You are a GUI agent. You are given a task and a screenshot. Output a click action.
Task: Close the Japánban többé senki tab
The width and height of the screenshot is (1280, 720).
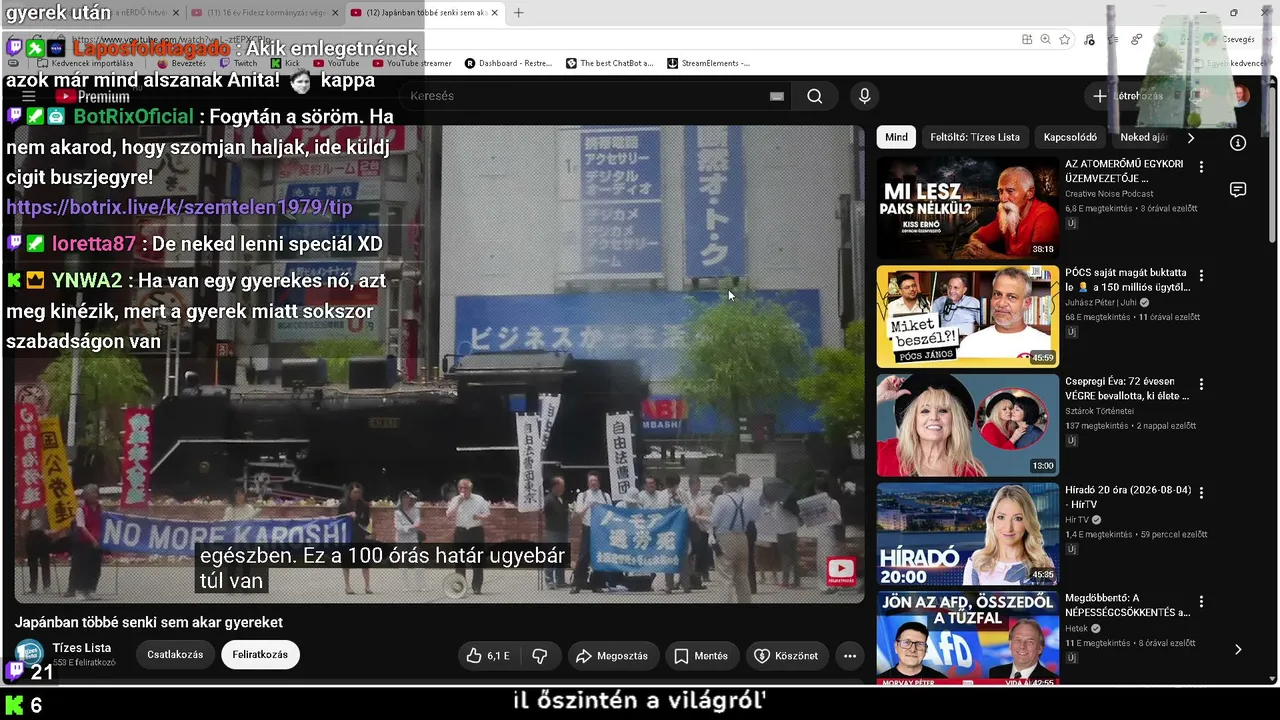click(494, 13)
